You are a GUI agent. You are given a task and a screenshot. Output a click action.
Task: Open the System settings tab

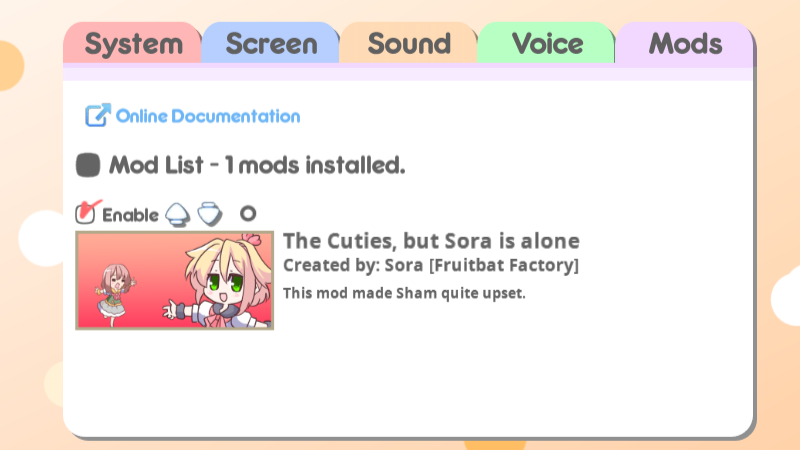point(133,43)
